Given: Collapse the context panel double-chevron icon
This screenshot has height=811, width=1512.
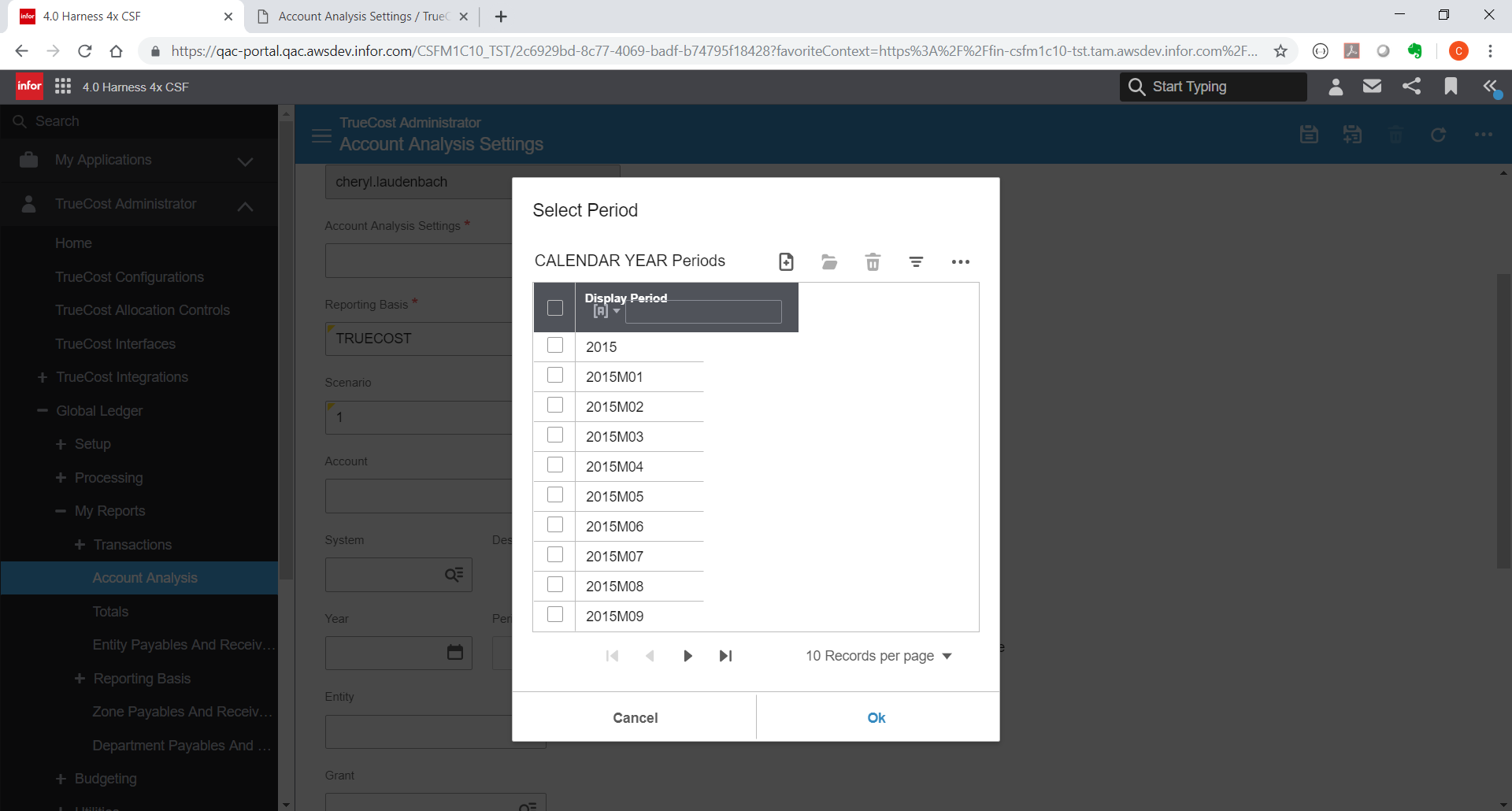Looking at the screenshot, I should click(1491, 87).
